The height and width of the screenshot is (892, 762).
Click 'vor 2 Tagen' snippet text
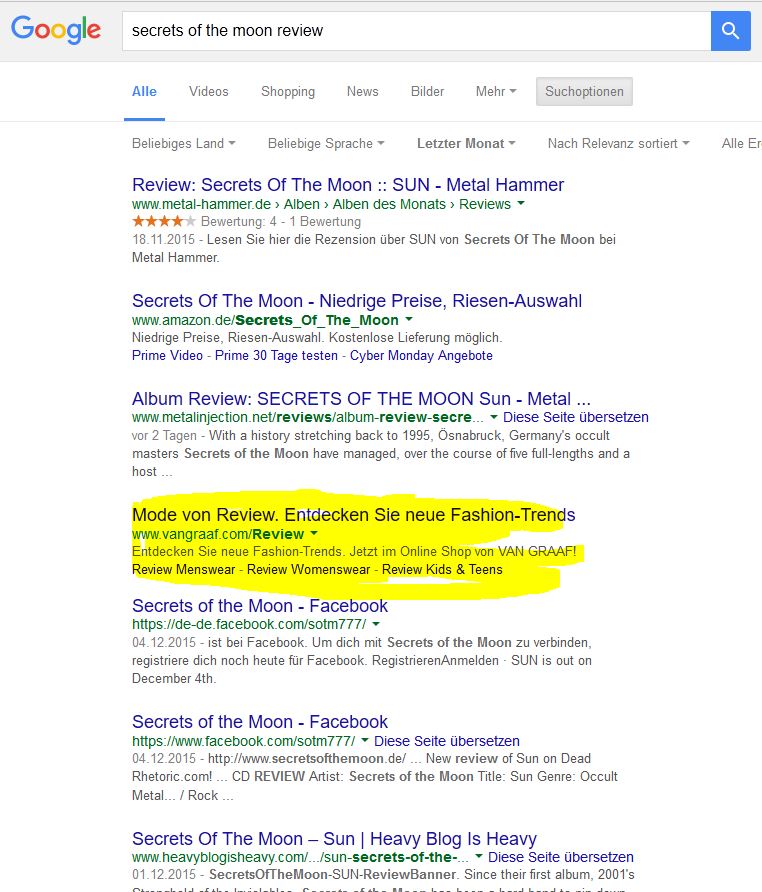point(164,436)
